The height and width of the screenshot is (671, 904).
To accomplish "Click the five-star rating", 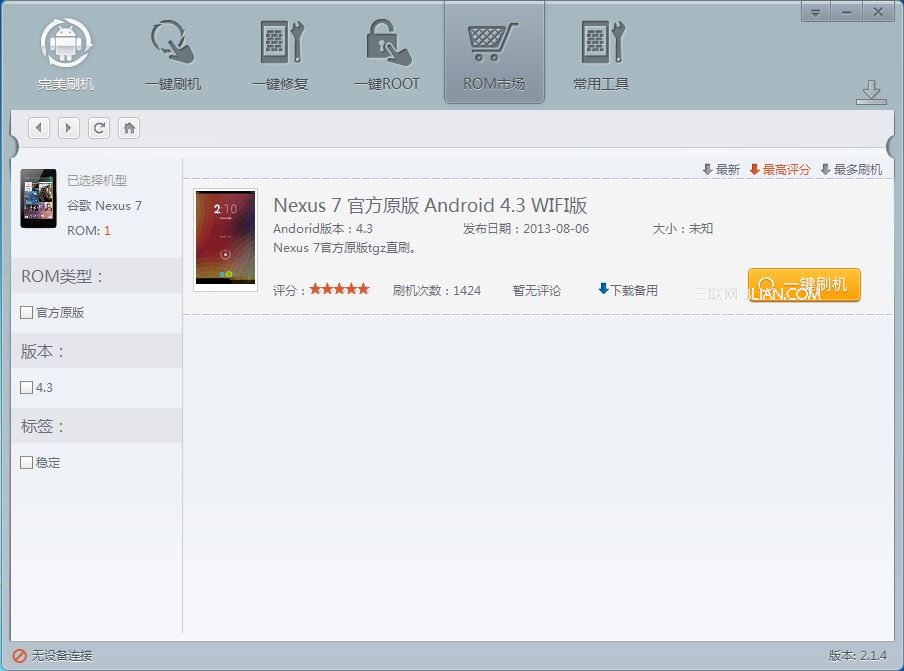I will click(x=340, y=289).
